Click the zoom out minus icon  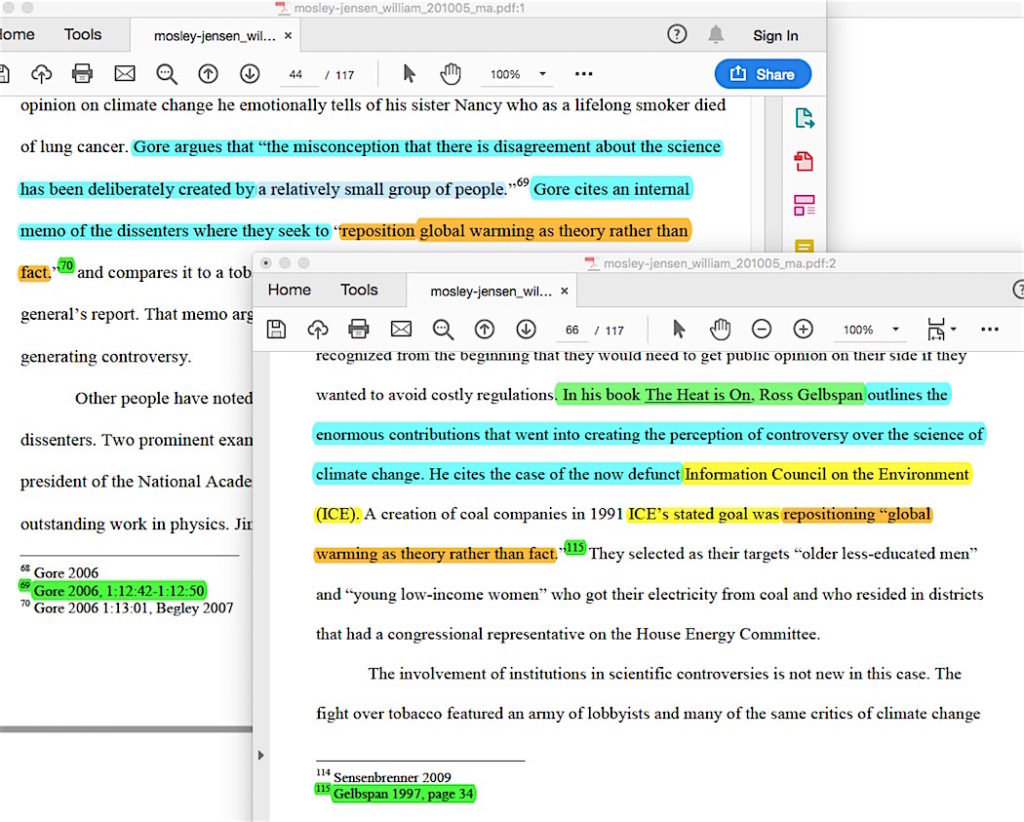pyautogui.click(x=761, y=329)
